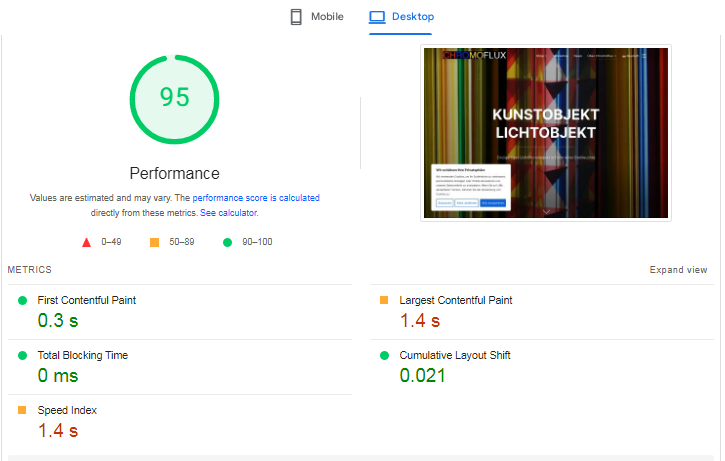Click the Performance heading

tap(174, 173)
